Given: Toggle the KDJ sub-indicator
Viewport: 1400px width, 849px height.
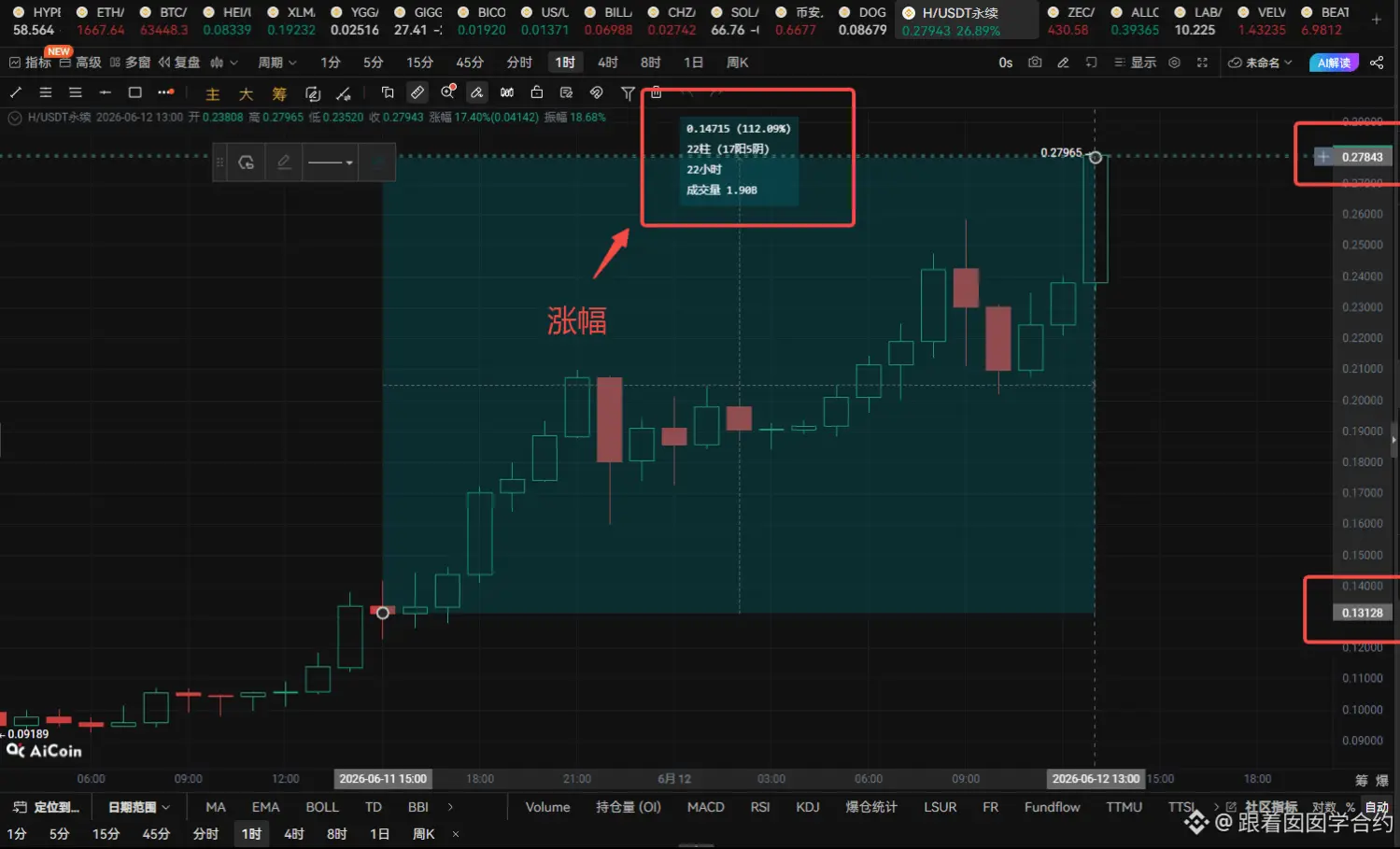Looking at the screenshot, I should (808, 807).
